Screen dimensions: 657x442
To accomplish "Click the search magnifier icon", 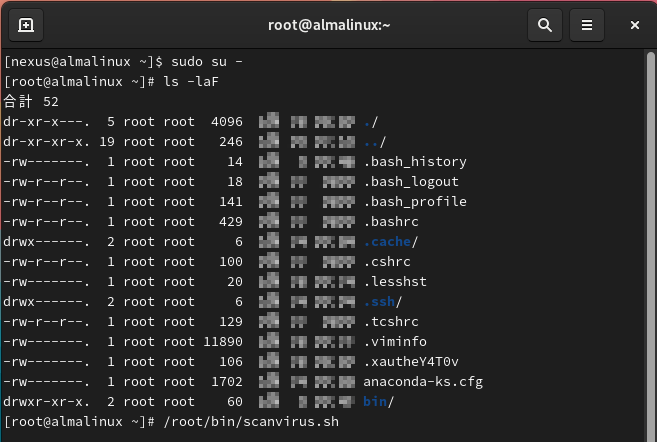I will [545, 25].
